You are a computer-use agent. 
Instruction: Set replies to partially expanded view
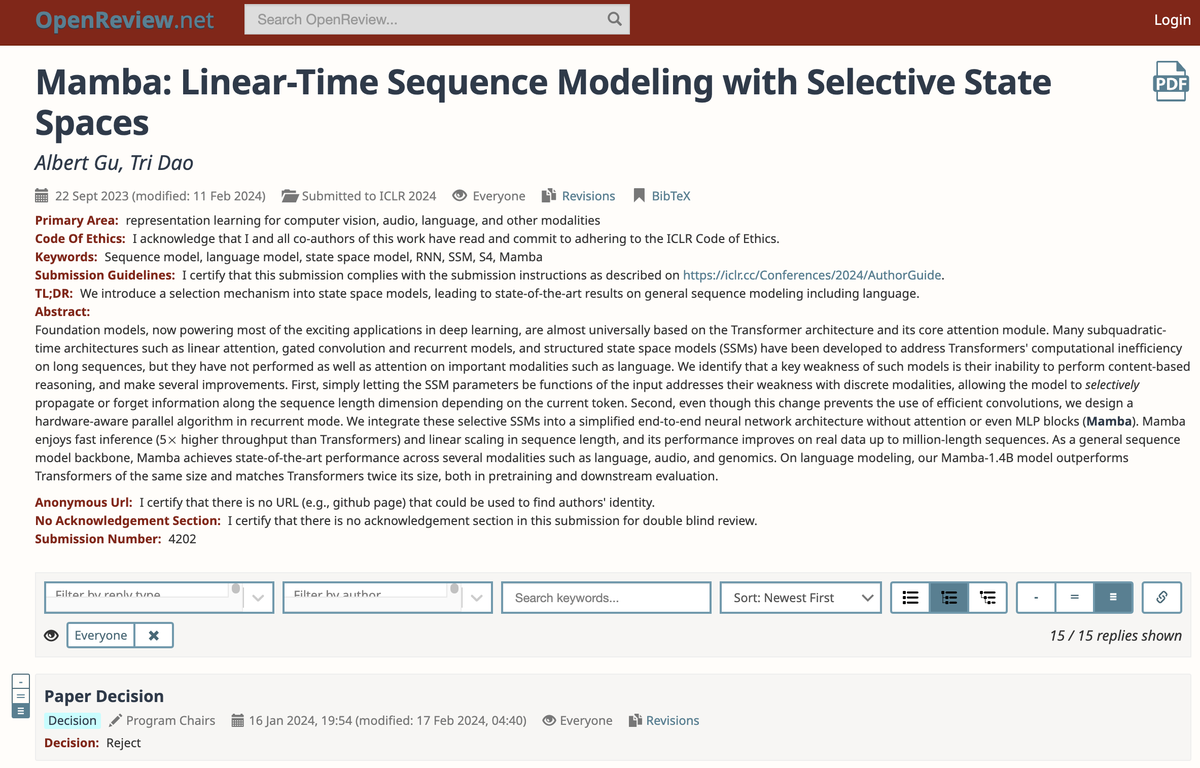[1074, 597]
